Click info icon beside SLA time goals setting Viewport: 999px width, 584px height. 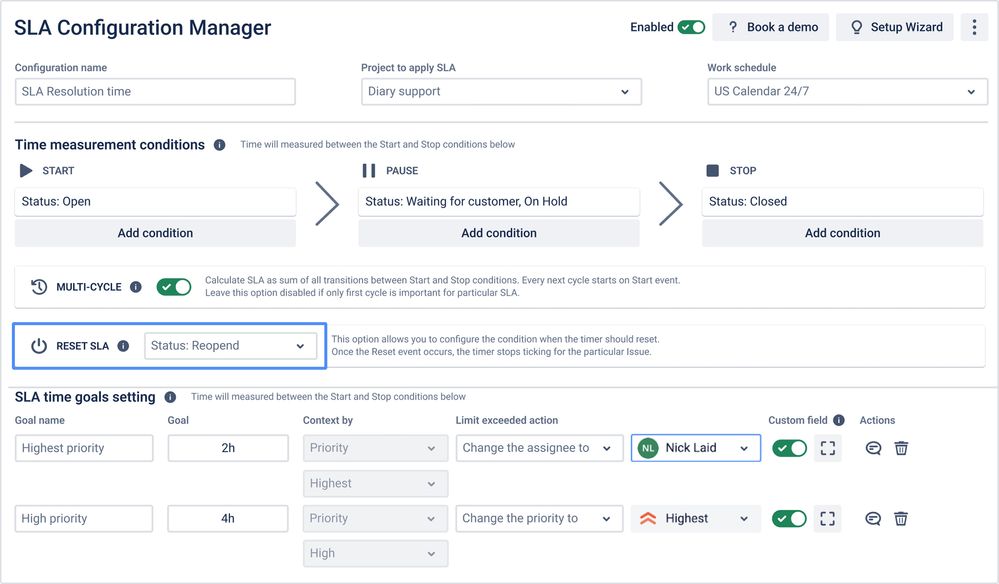(170, 397)
